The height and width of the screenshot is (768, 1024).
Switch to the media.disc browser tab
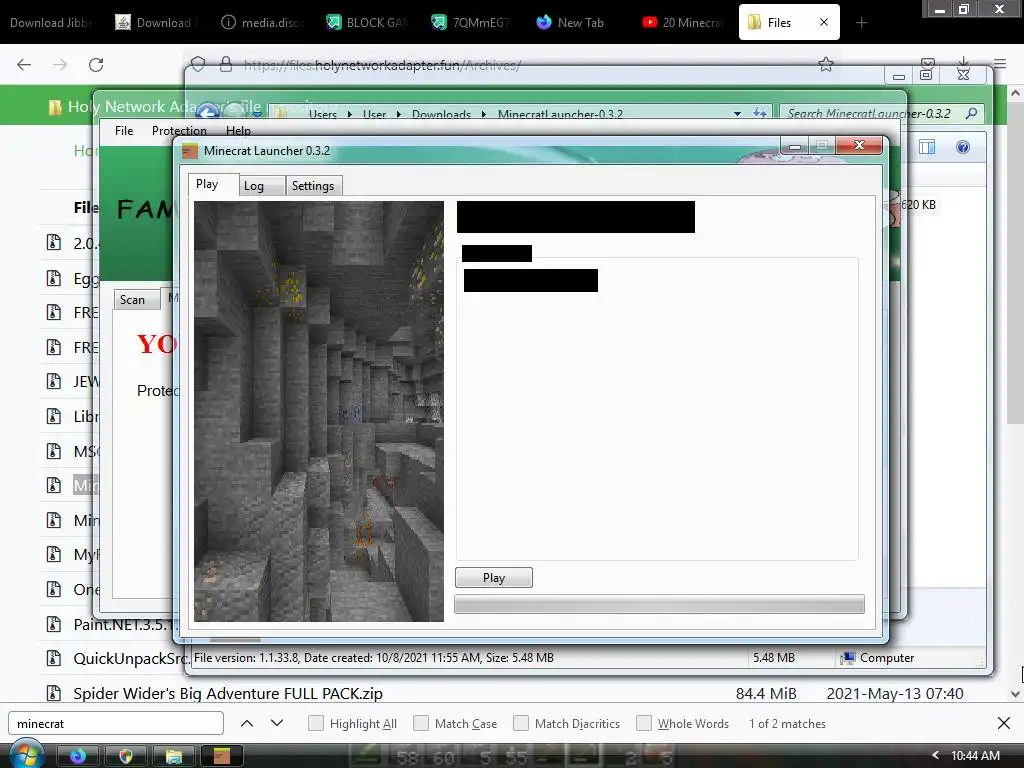[x=262, y=22]
